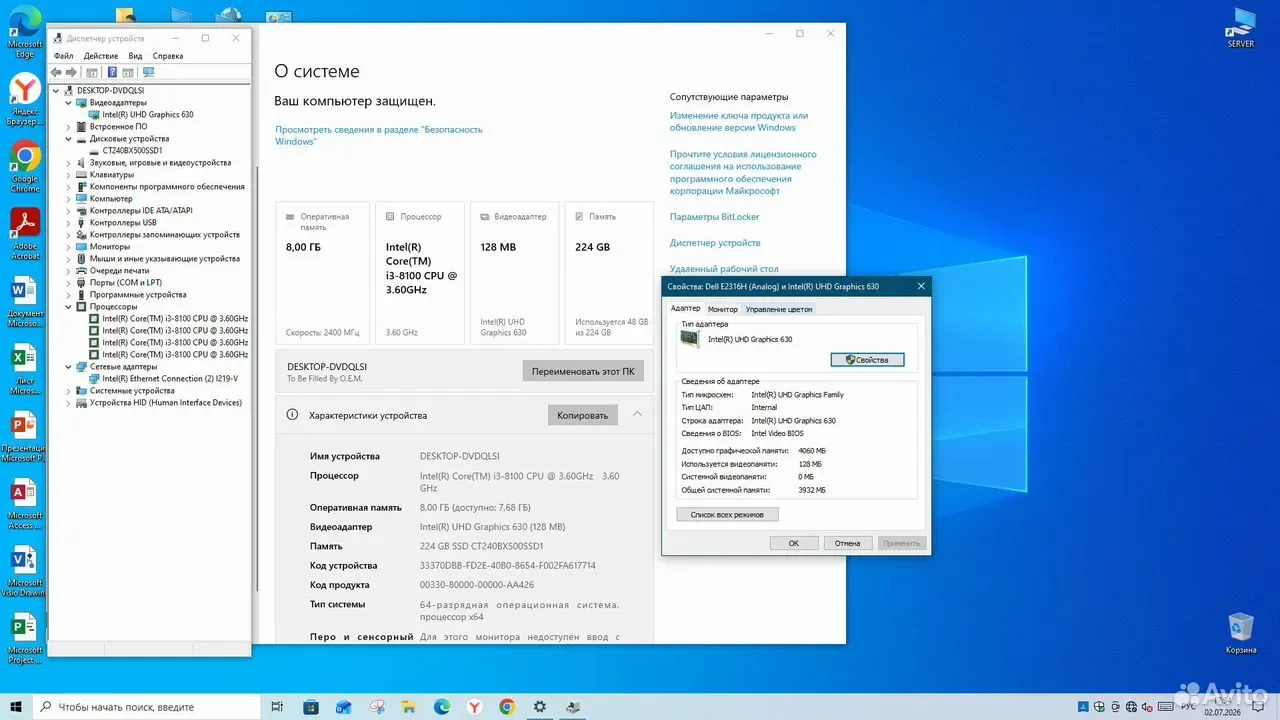Open the security details link about Windows
The height and width of the screenshot is (720, 1280).
pos(379,135)
